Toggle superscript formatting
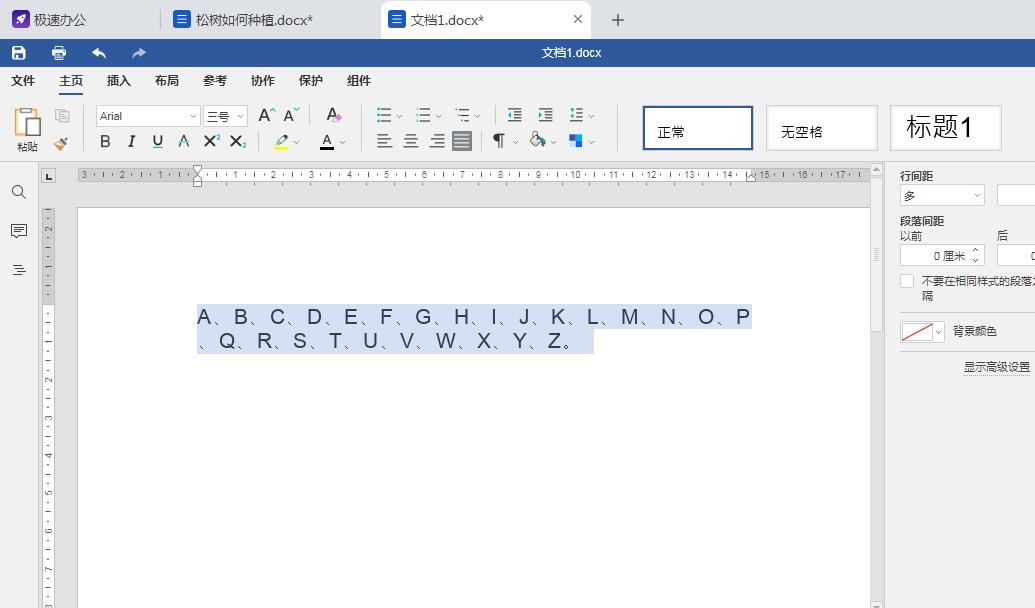Screen dimensions: 1035x608 coord(211,141)
